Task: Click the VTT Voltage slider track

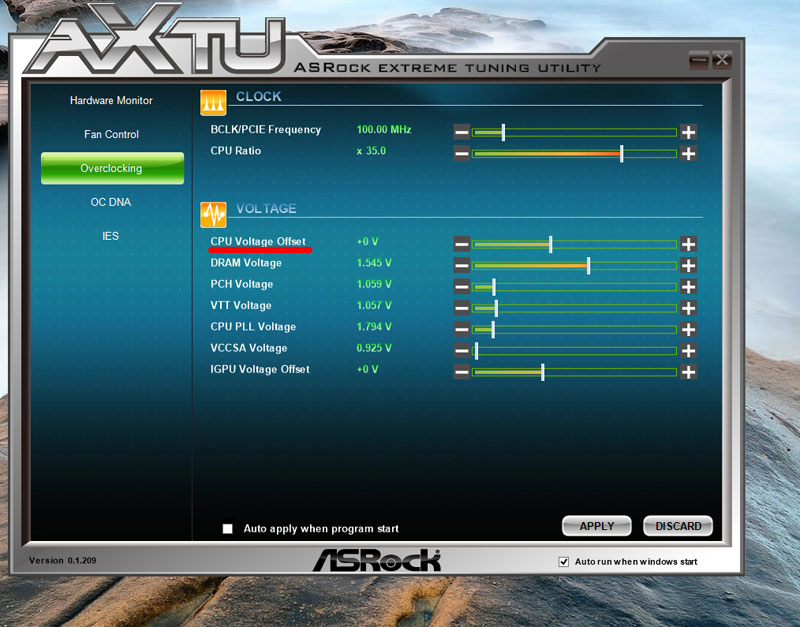Action: click(x=574, y=308)
